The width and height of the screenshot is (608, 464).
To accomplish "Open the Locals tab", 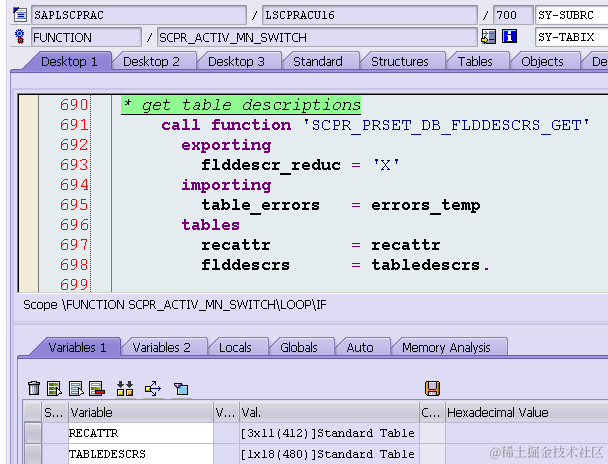I will tap(235, 347).
